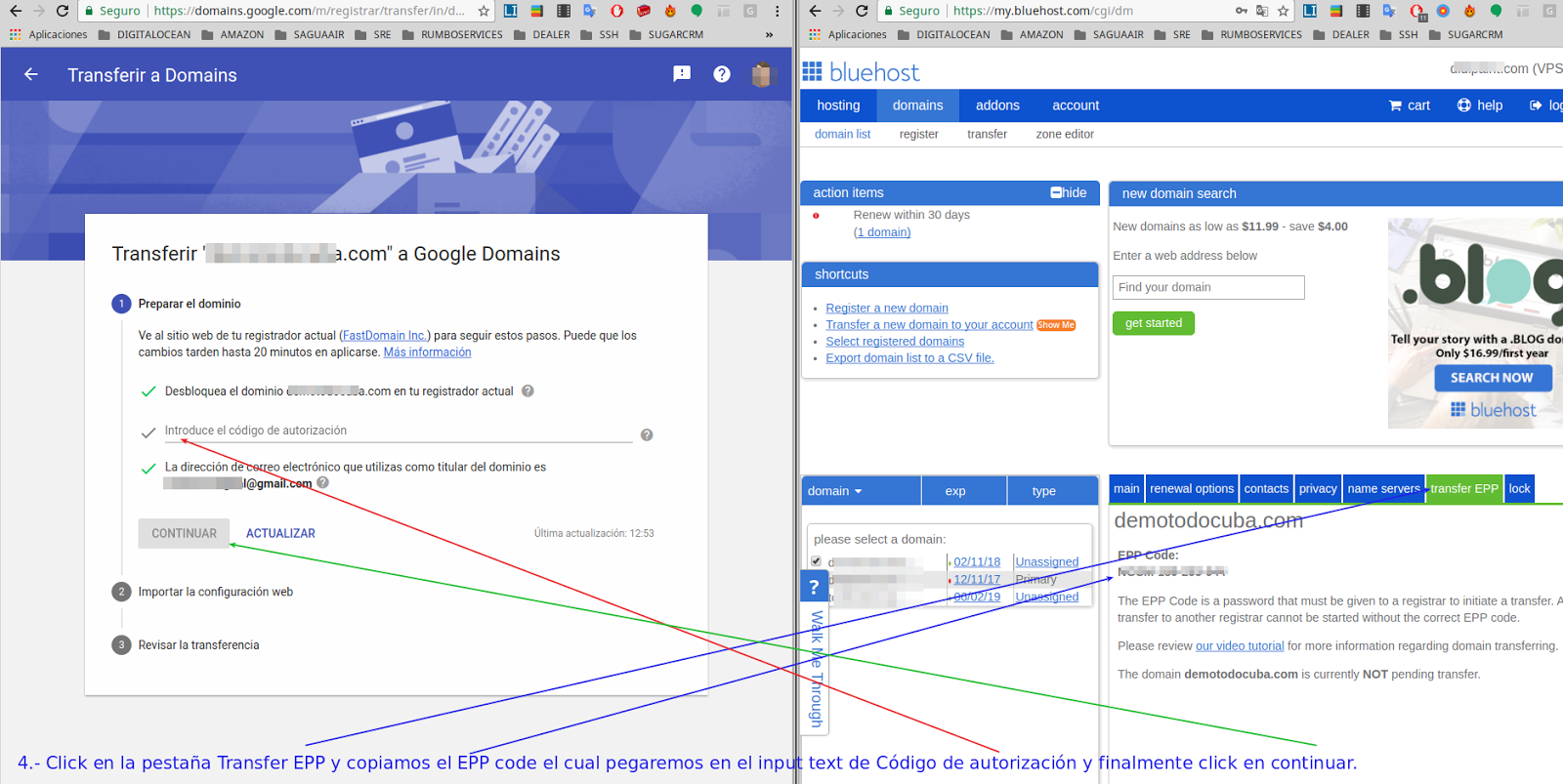This screenshot has width=1563, height=784.
Task: Click Bluehost grid logo icon
Action: point(812,71)
